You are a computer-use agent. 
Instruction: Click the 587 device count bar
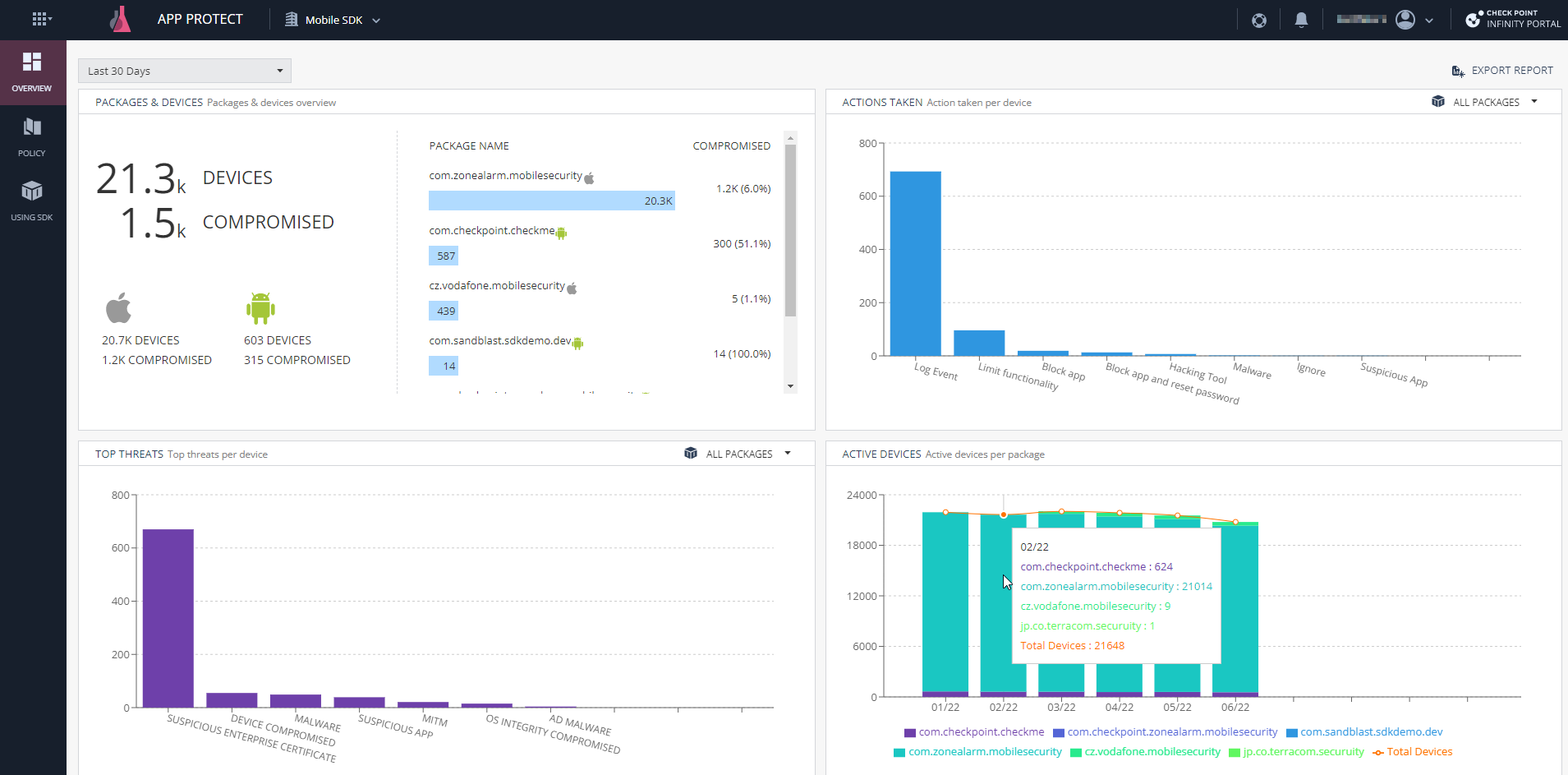(x=444, y=256)
